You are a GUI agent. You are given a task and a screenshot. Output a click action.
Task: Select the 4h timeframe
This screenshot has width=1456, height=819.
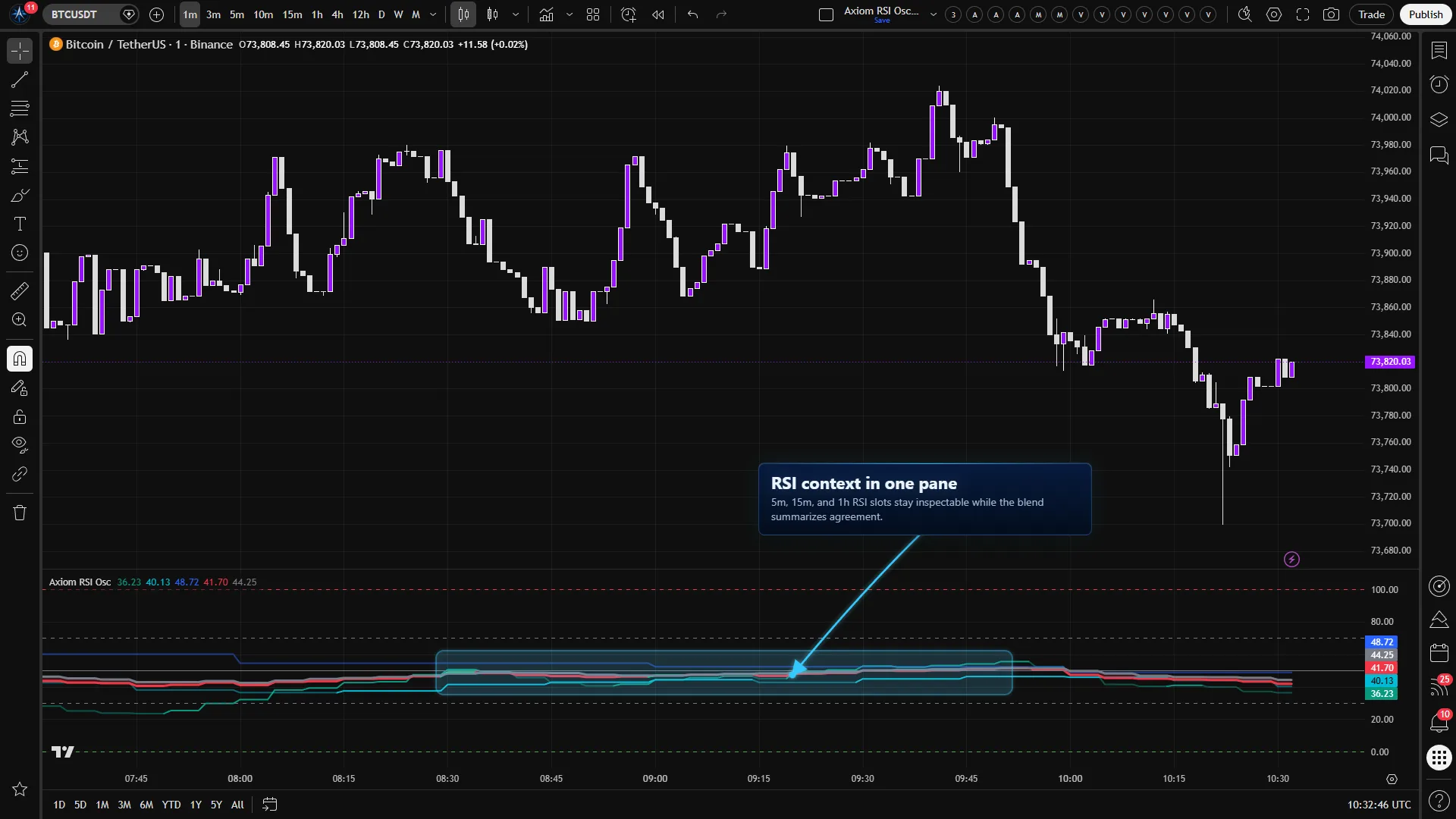[337, 14]
